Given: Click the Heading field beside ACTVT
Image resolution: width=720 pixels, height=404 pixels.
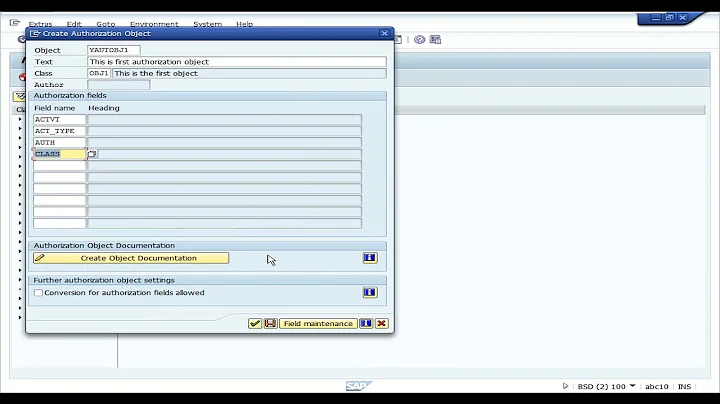Looking at the screenshot, I should (225, 119).
